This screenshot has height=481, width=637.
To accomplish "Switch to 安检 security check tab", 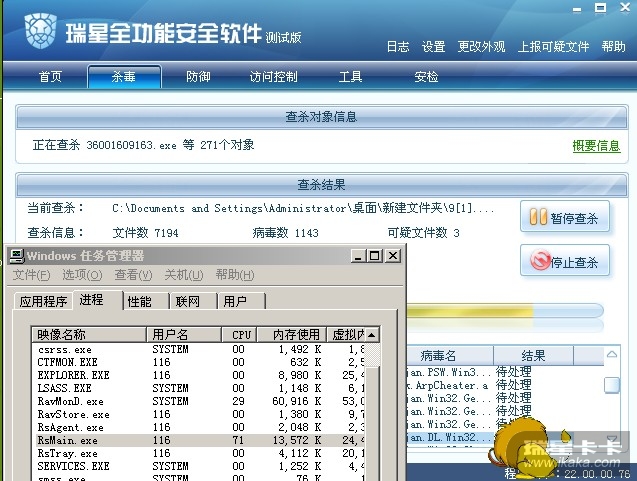I will pyautogui.click(x=426, y=76).
